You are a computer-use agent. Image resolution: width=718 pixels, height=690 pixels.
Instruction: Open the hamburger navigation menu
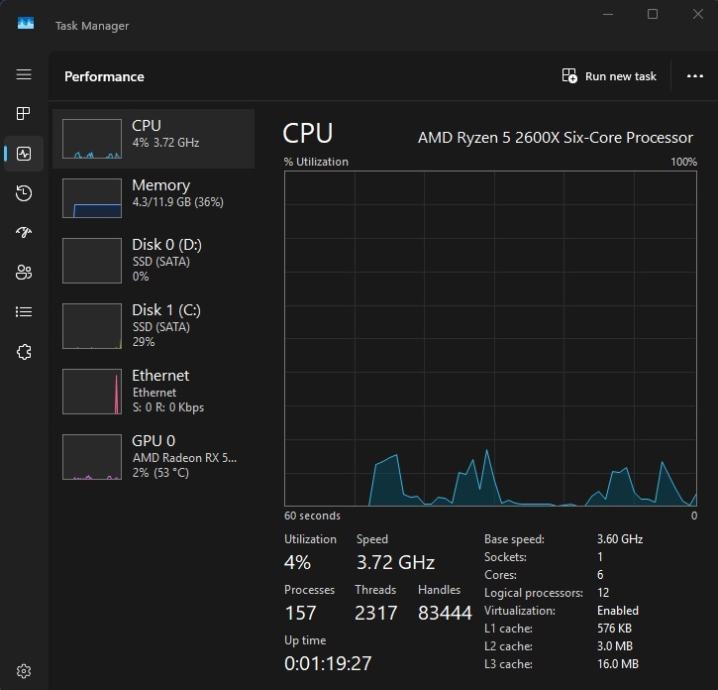point(24,74)
